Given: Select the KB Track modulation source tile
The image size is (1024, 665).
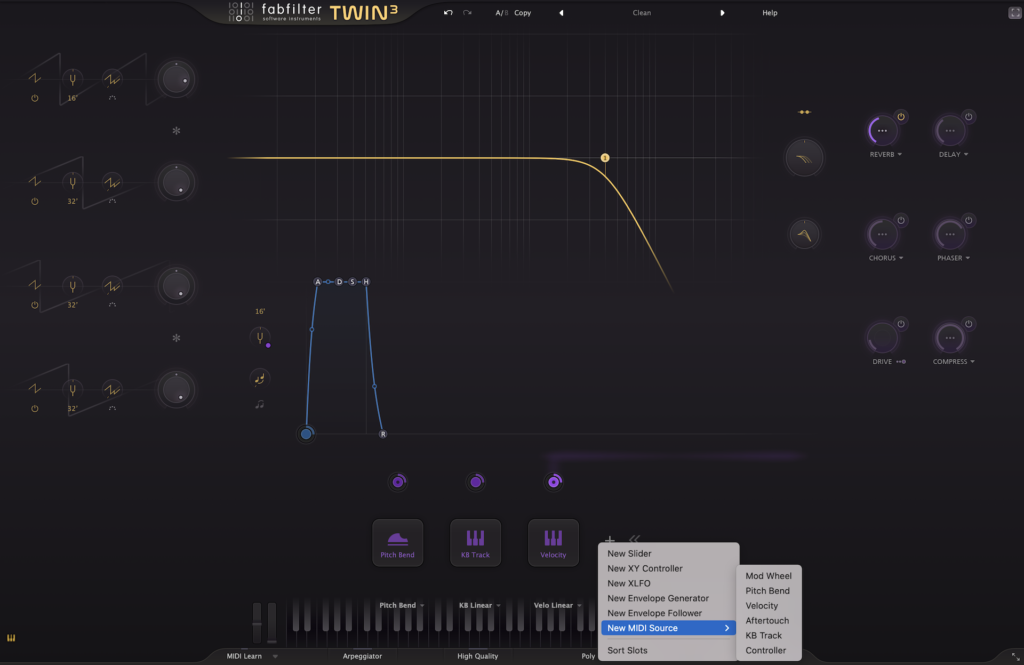Looking at the screenshot, I should tap(475, 543).
